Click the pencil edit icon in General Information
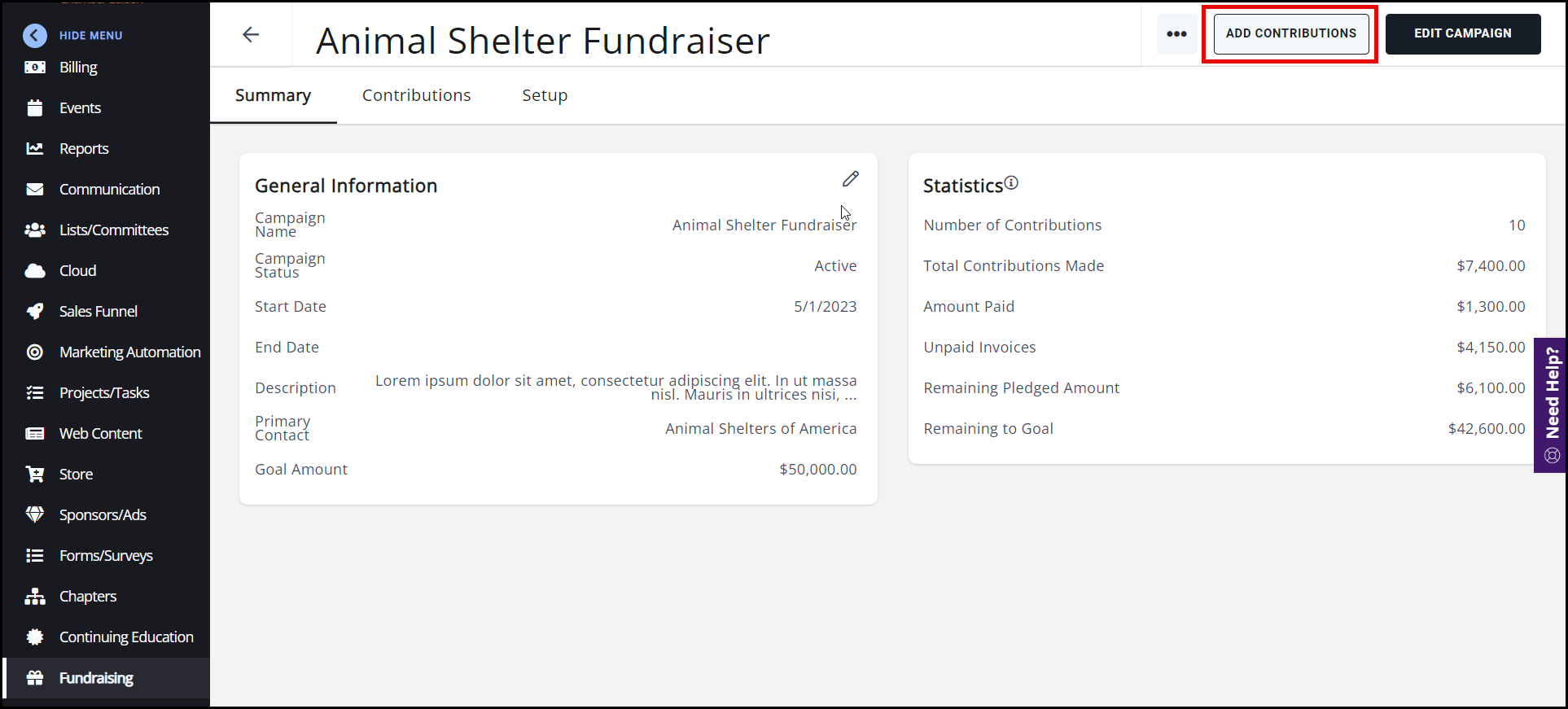Viewport: 1568px width, 709px height. (851, 179)
